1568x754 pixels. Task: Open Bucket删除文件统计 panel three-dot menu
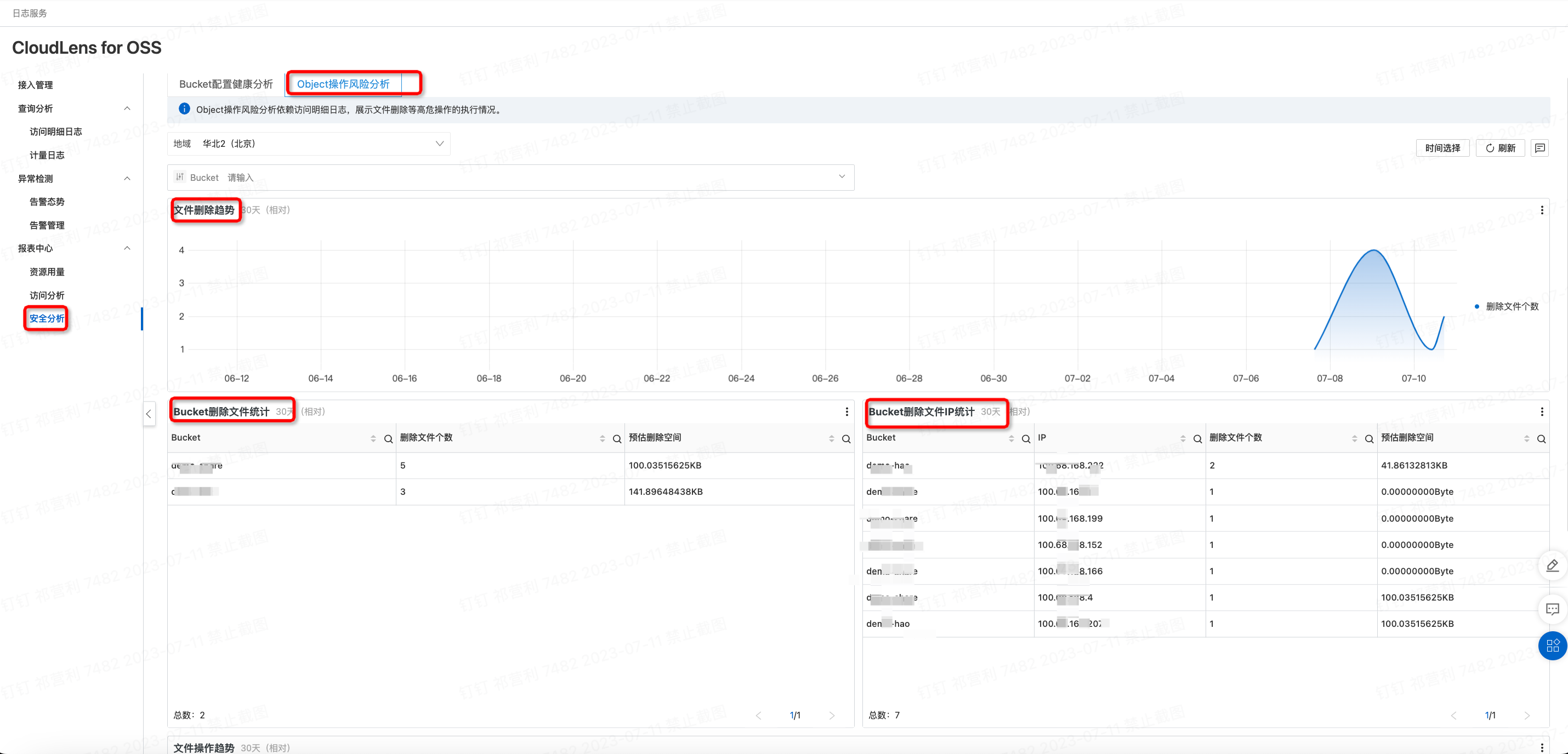[846, 412]
